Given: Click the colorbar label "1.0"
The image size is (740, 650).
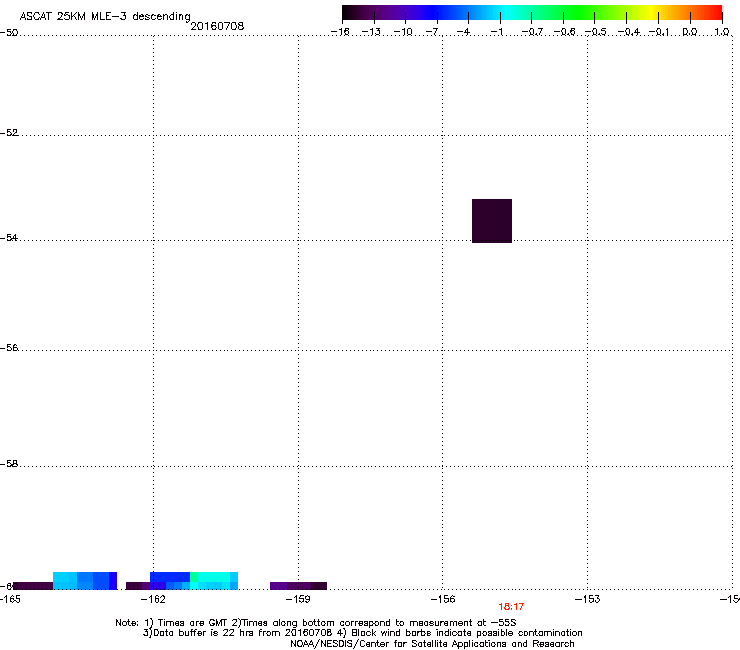Looking at the screenshot, I should click(x=722, y=32).
